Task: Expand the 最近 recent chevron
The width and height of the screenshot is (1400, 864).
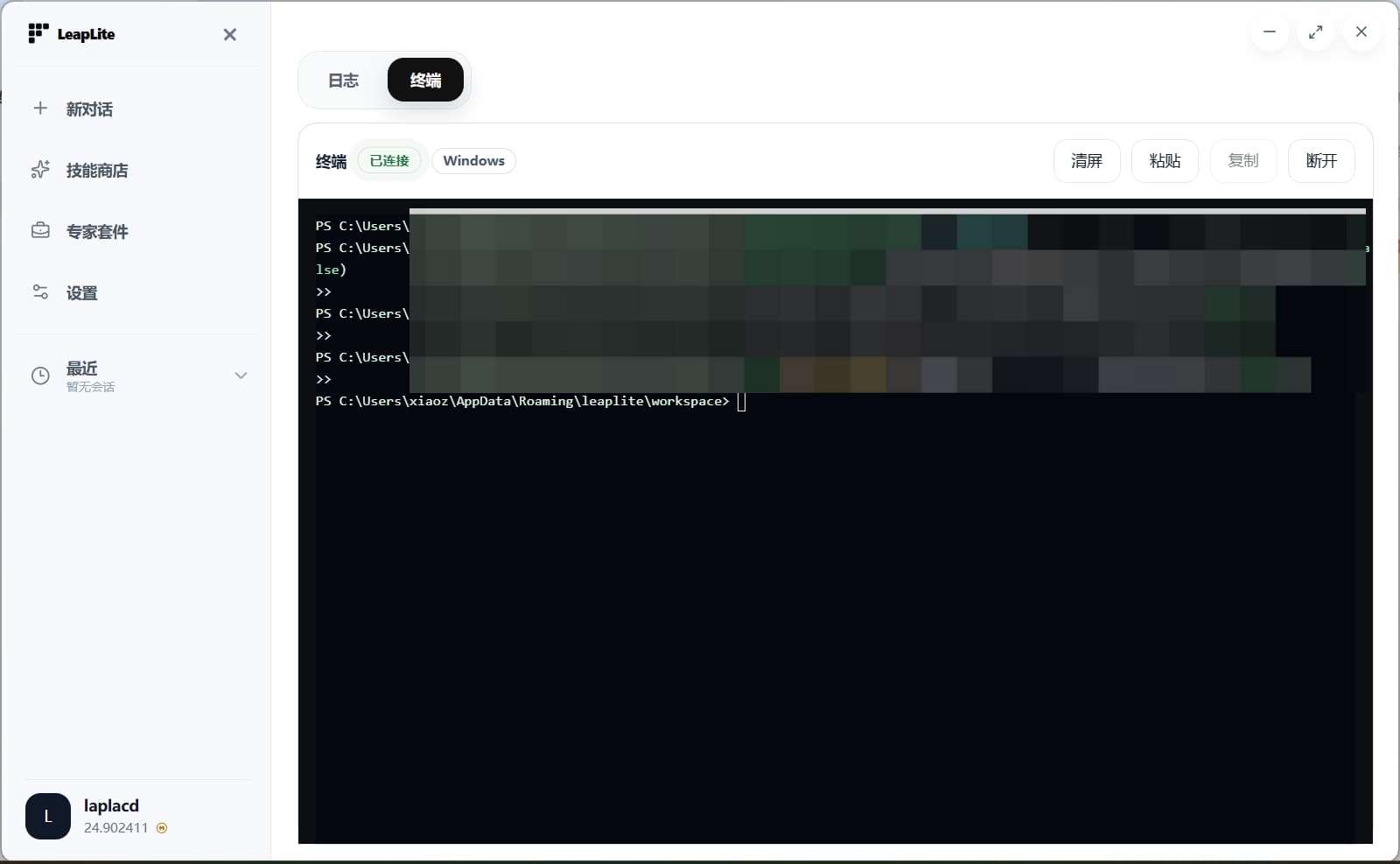Action: (x=241, y=376)
